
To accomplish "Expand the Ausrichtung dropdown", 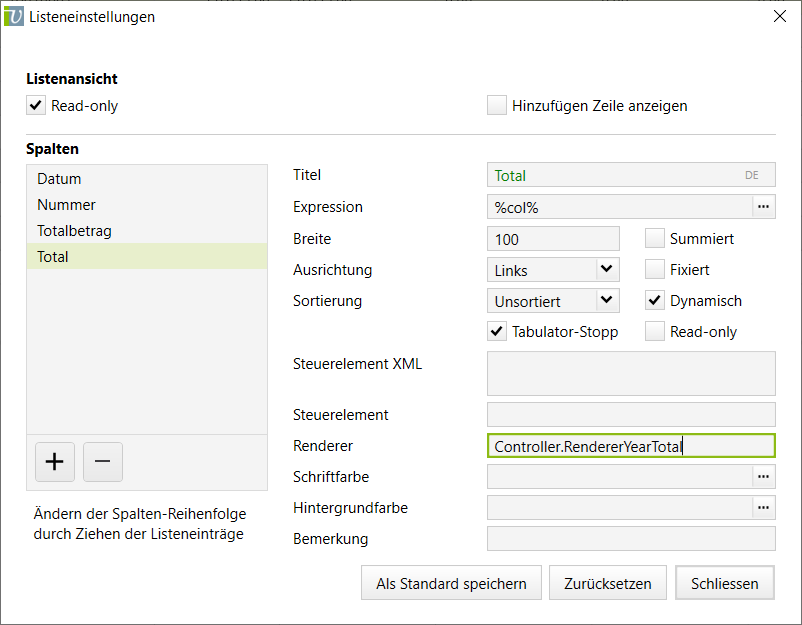I will point(606,270).
